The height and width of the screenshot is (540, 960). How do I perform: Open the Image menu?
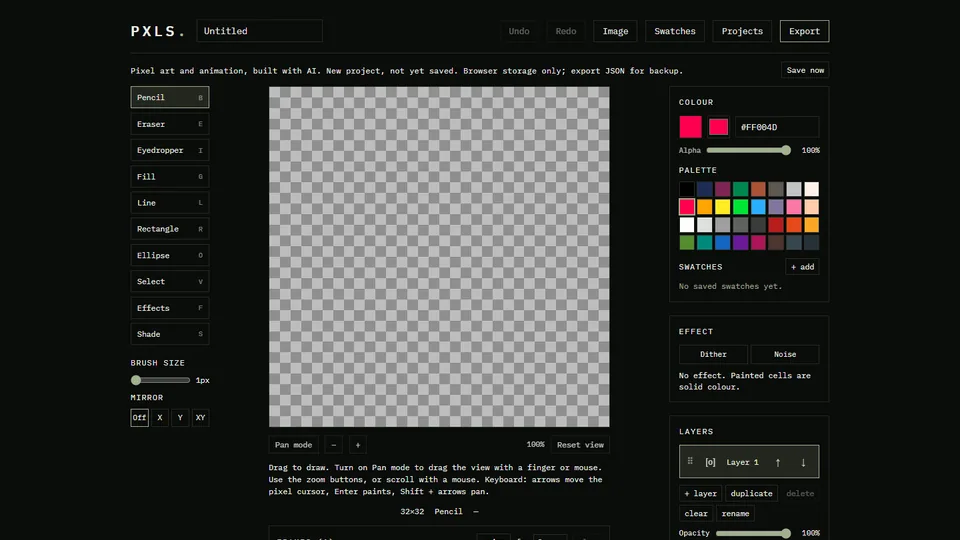coord(615,31)
